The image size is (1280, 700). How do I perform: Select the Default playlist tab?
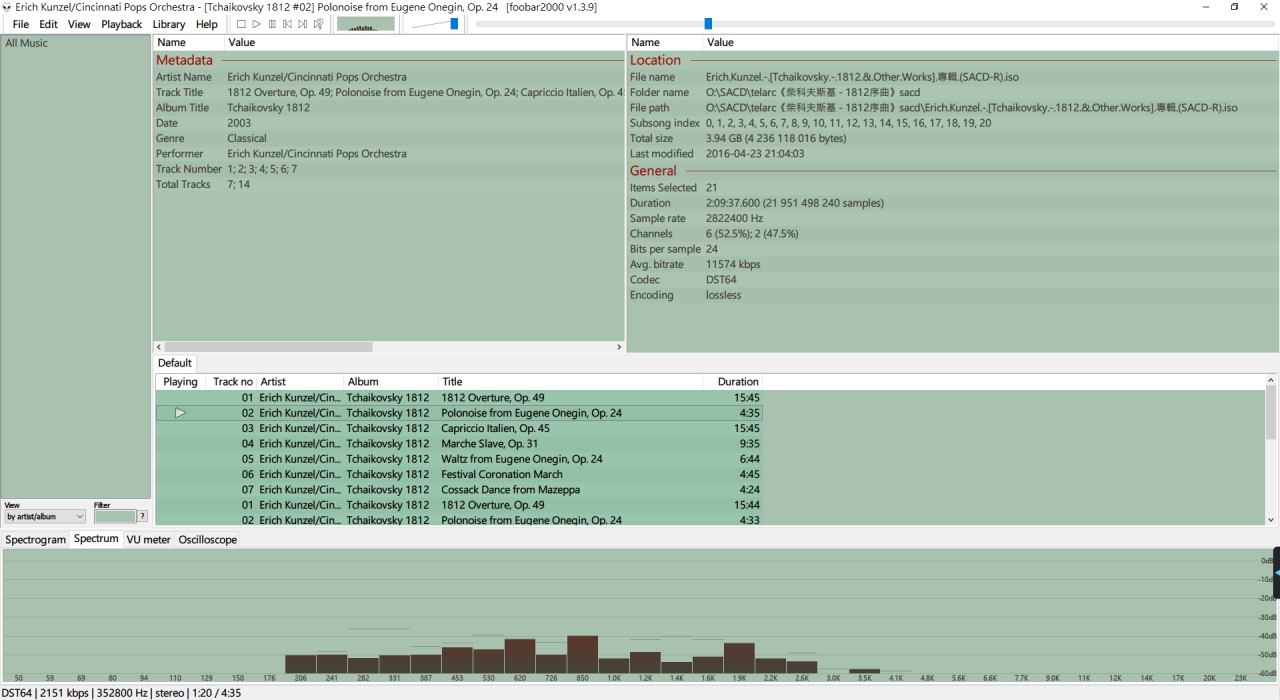(175, 363)
